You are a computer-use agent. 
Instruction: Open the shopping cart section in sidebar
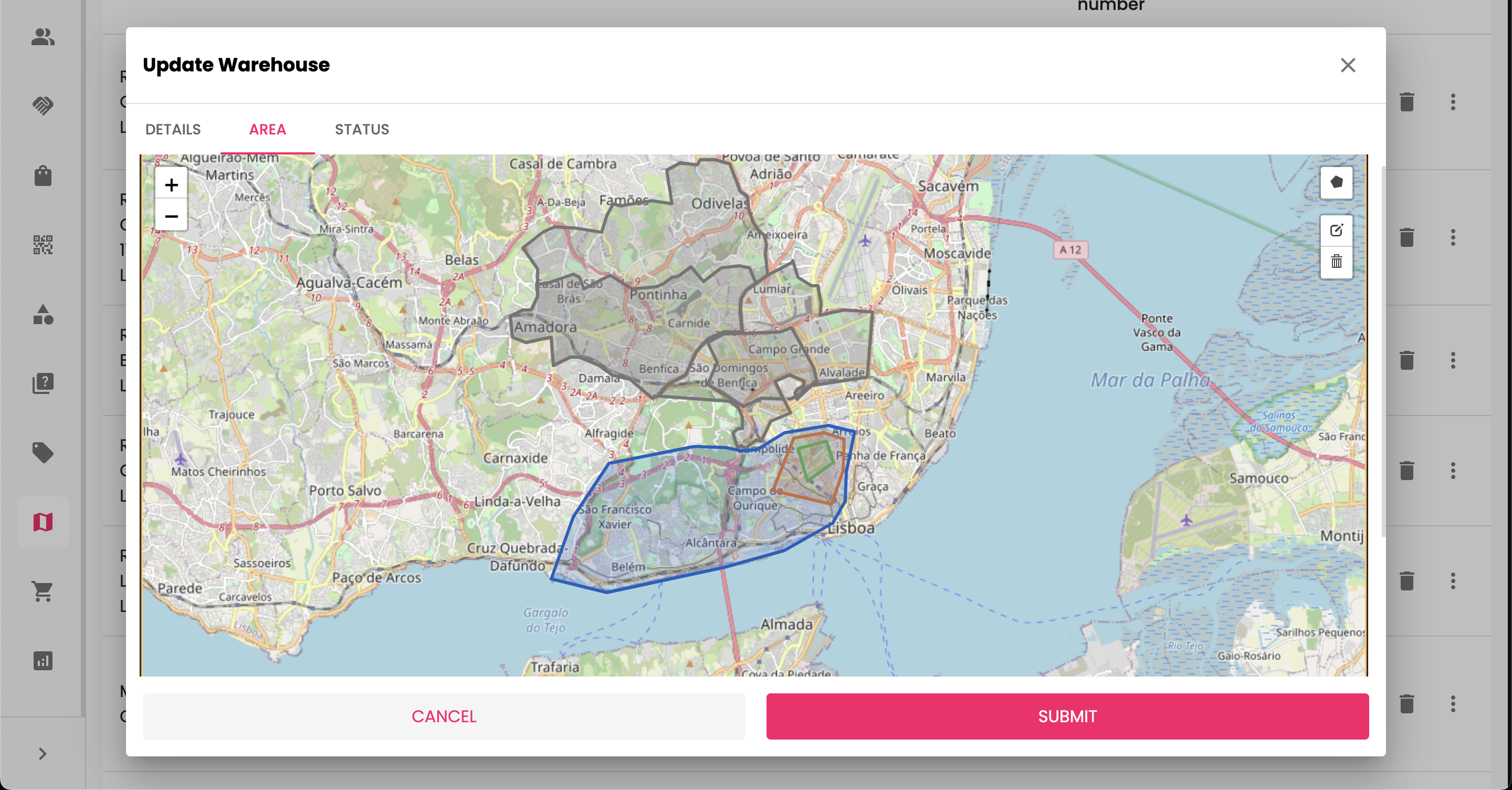coord(43,591)
